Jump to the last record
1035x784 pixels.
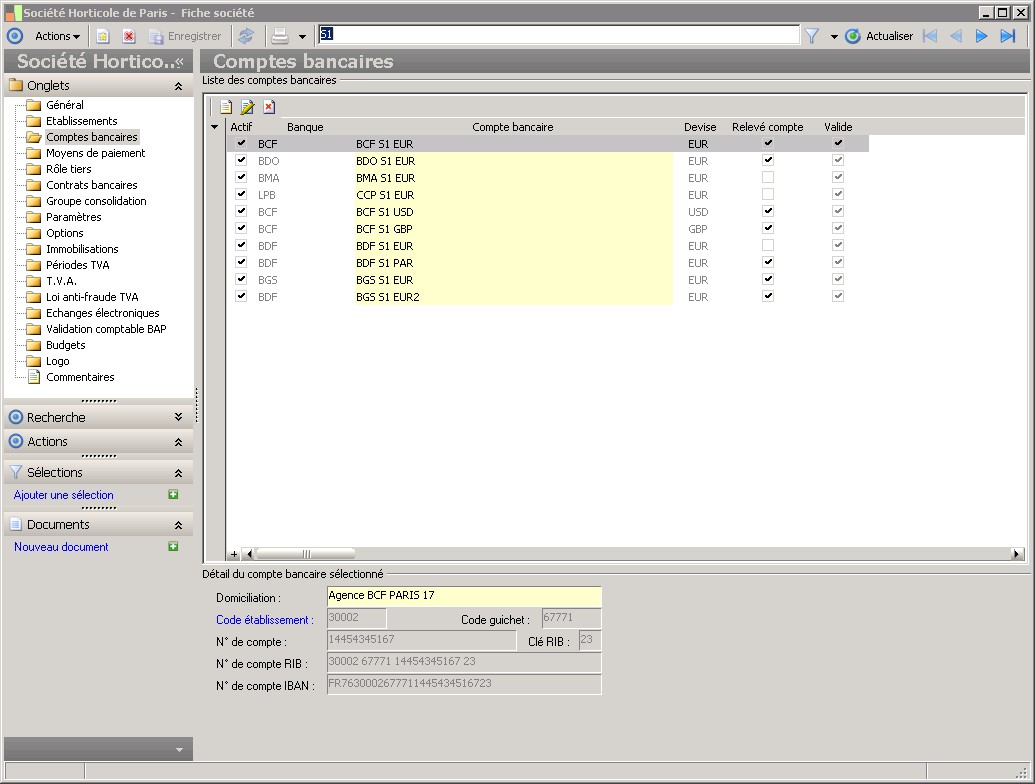click(1008, 36)
